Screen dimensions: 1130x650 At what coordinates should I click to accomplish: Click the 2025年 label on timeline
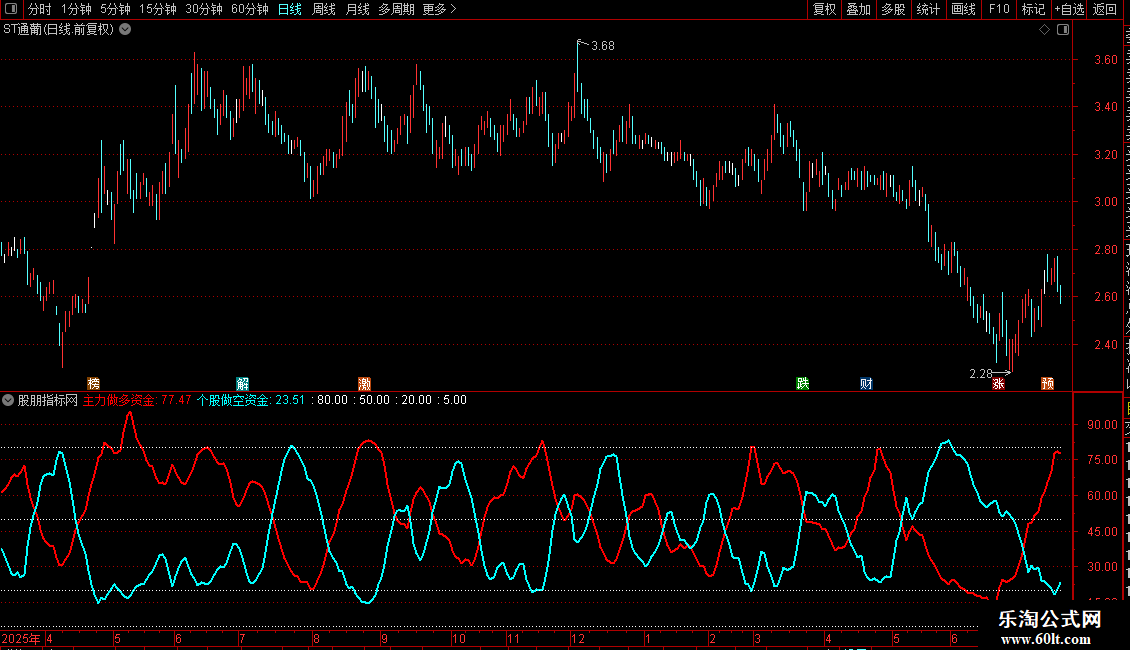tap(21, 638)
